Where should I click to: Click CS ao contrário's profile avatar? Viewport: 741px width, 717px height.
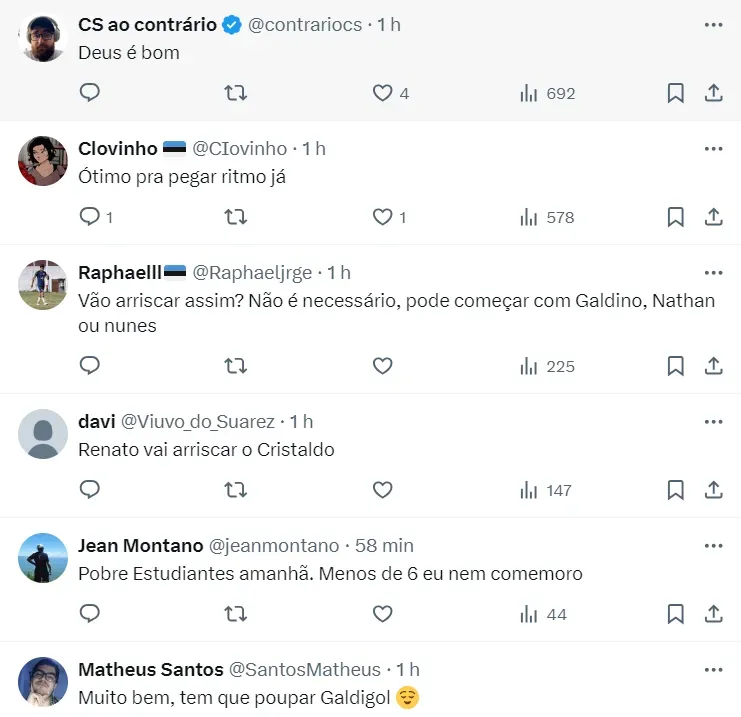(x=43, y=39)
